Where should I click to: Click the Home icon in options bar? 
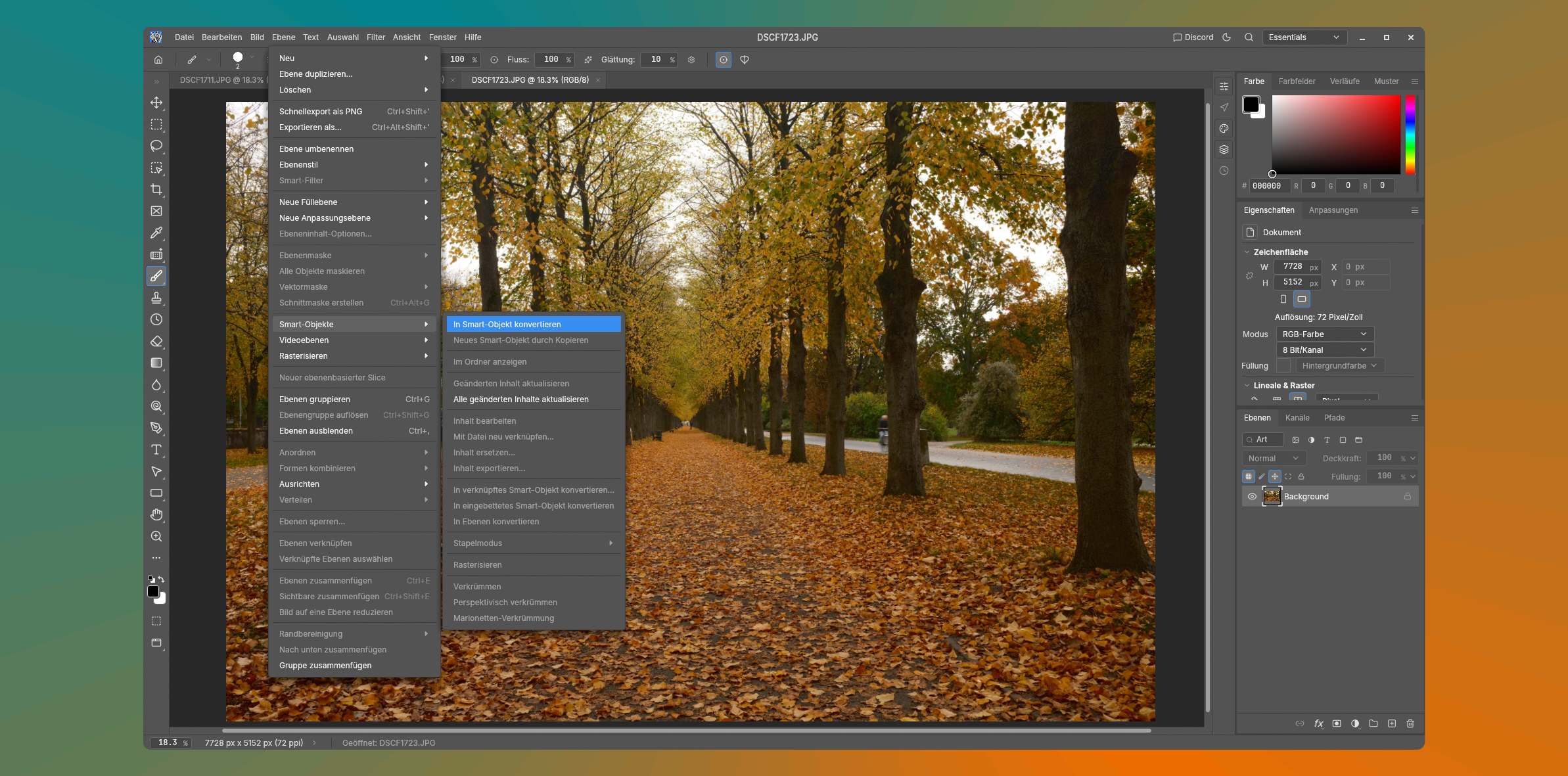tap(158, 60)
